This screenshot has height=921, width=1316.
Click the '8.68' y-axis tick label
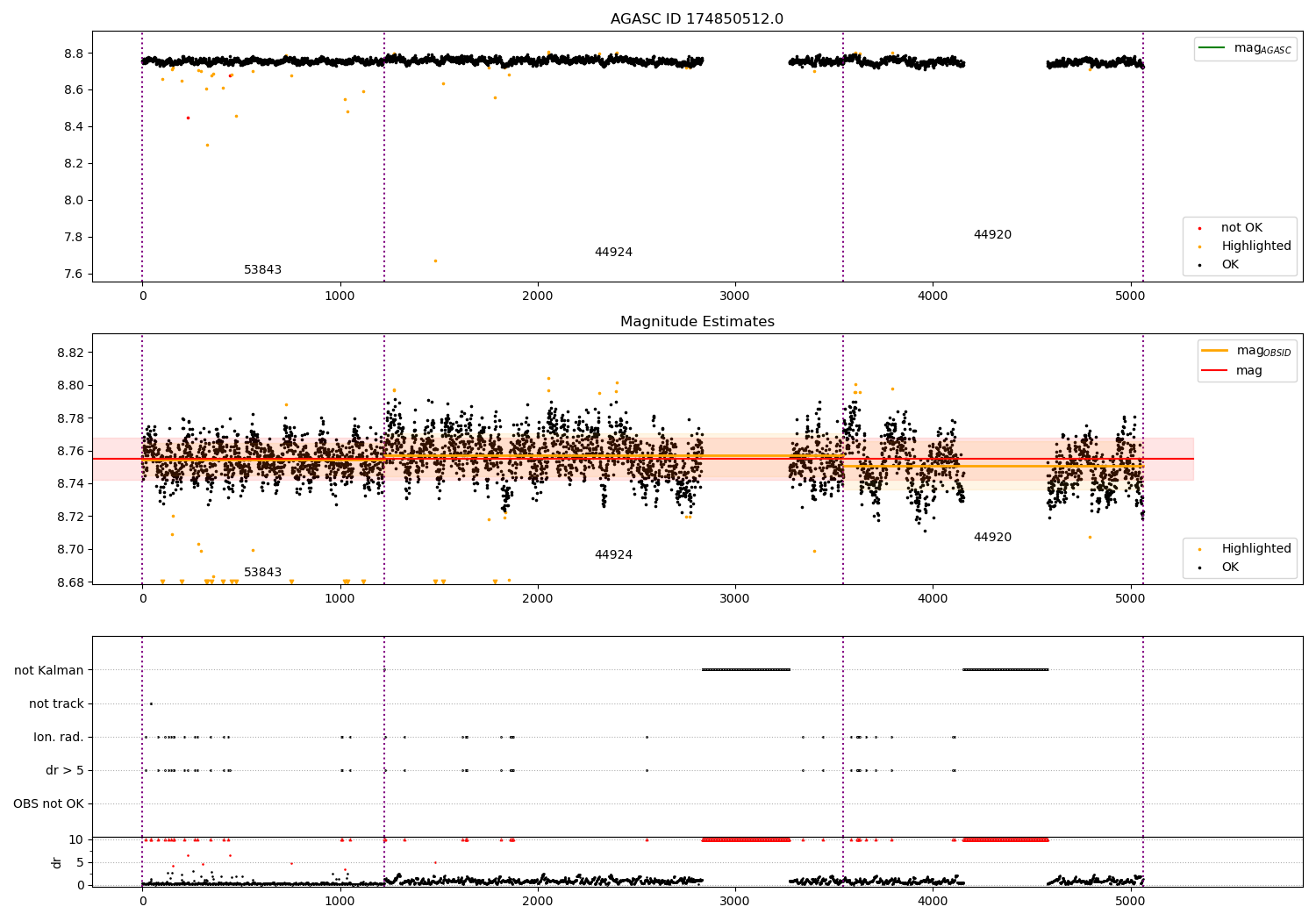point(69,583)
